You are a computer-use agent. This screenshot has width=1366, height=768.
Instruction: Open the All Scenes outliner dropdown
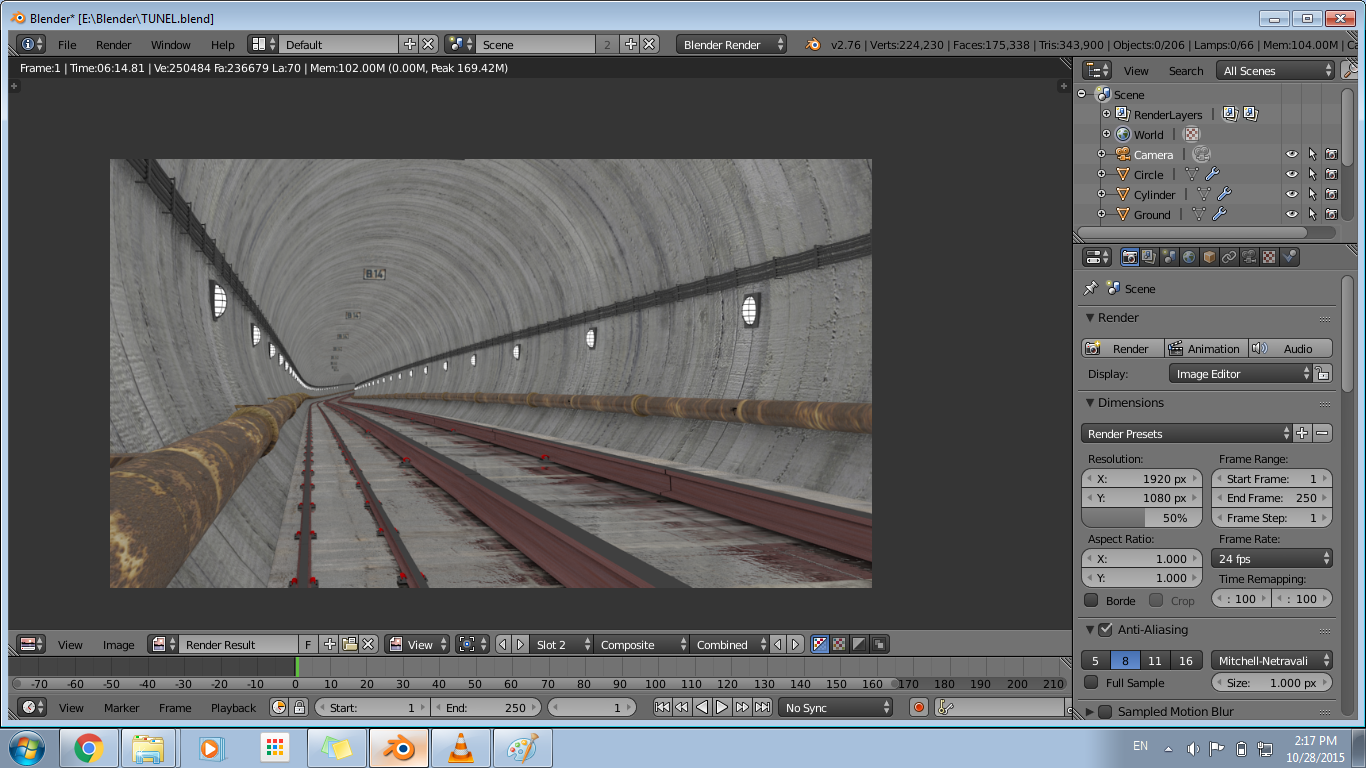point(1276,70)
